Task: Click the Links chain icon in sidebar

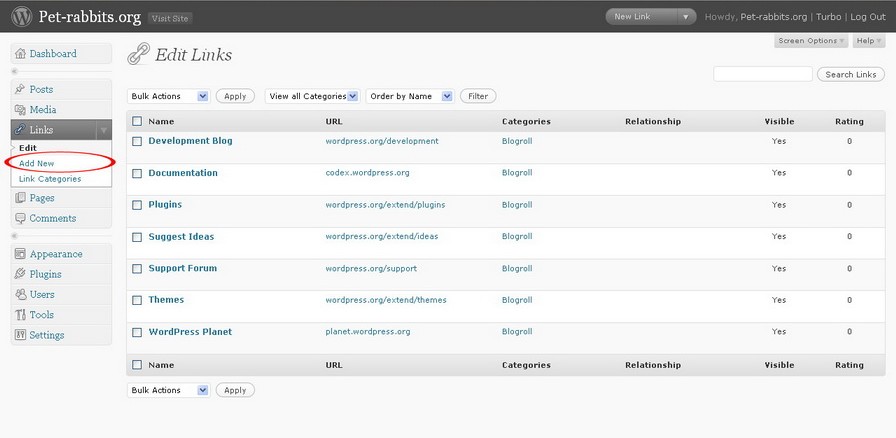Action: coord(21,130)
